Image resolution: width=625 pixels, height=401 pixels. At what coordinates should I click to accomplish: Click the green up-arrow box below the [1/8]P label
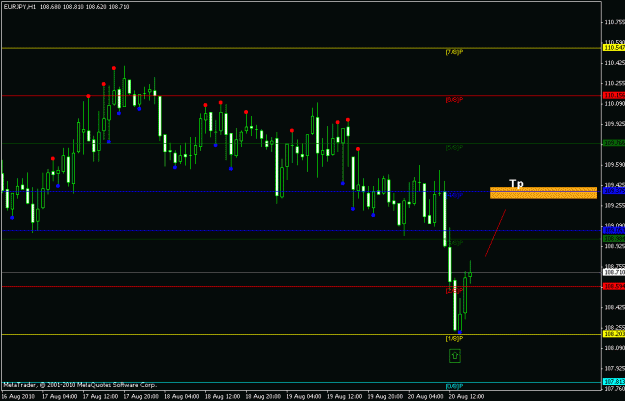pyautogui.click(x=455, y=356)
